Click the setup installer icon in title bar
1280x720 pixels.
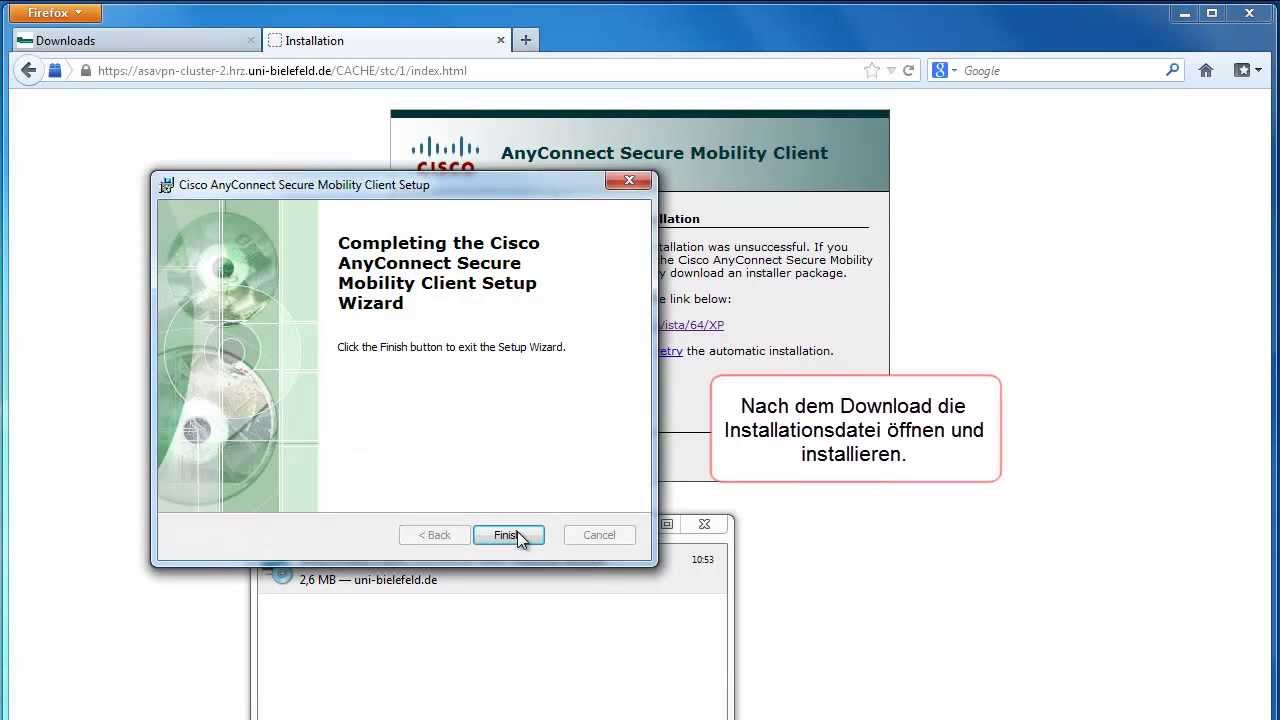[167, 185]
